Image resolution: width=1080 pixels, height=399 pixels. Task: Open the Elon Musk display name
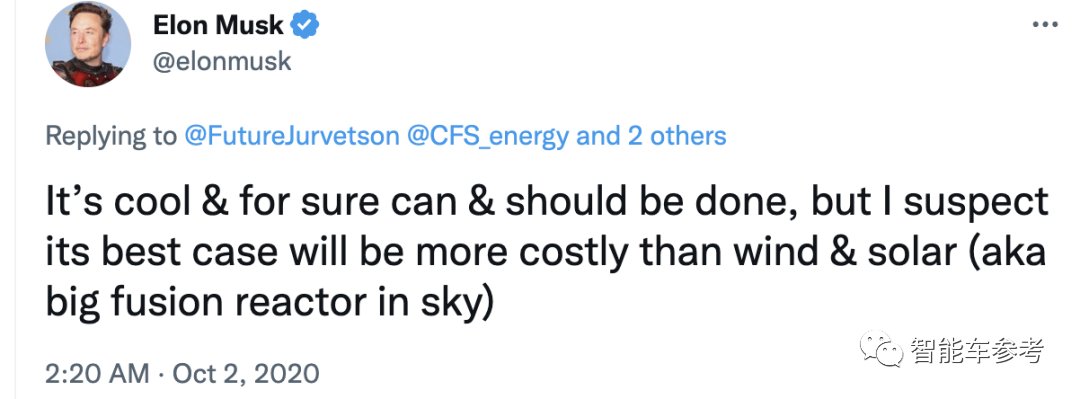[x=217, y=25]
